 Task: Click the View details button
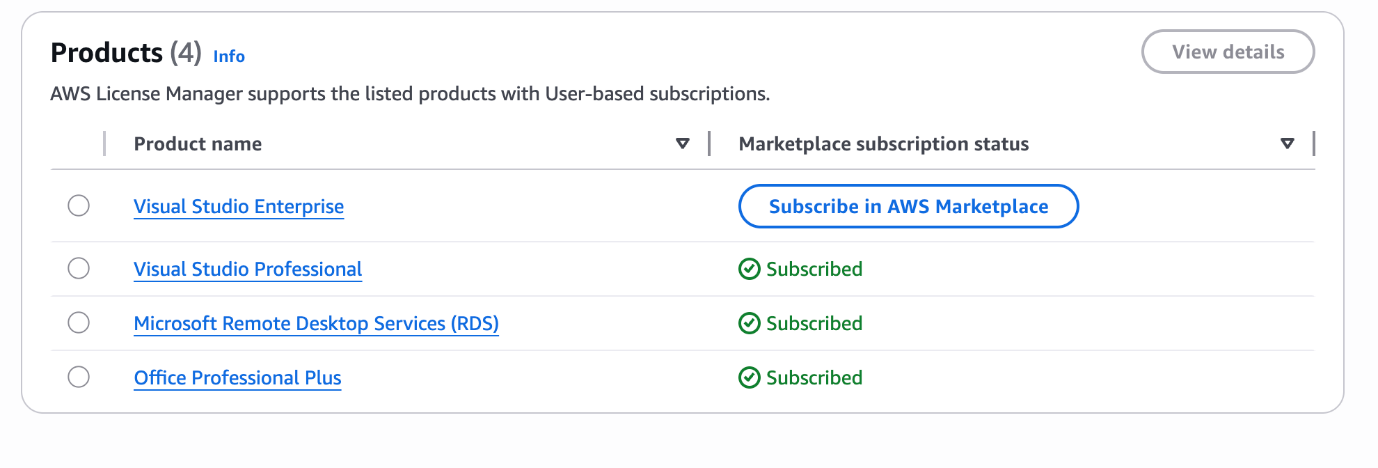tap(1228, 52)
